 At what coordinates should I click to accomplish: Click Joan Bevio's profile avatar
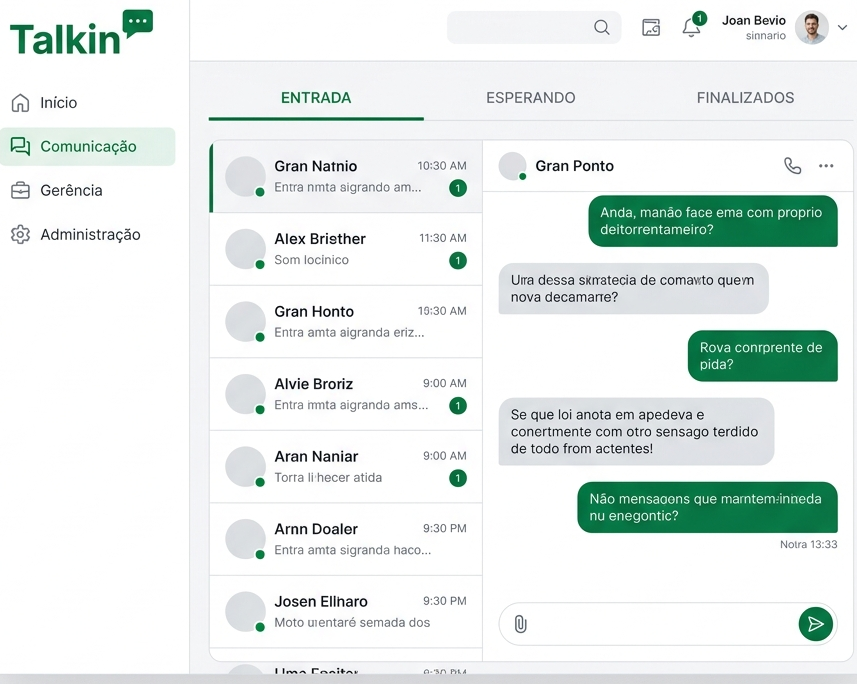pyautogui.click(x=811, y=28)
